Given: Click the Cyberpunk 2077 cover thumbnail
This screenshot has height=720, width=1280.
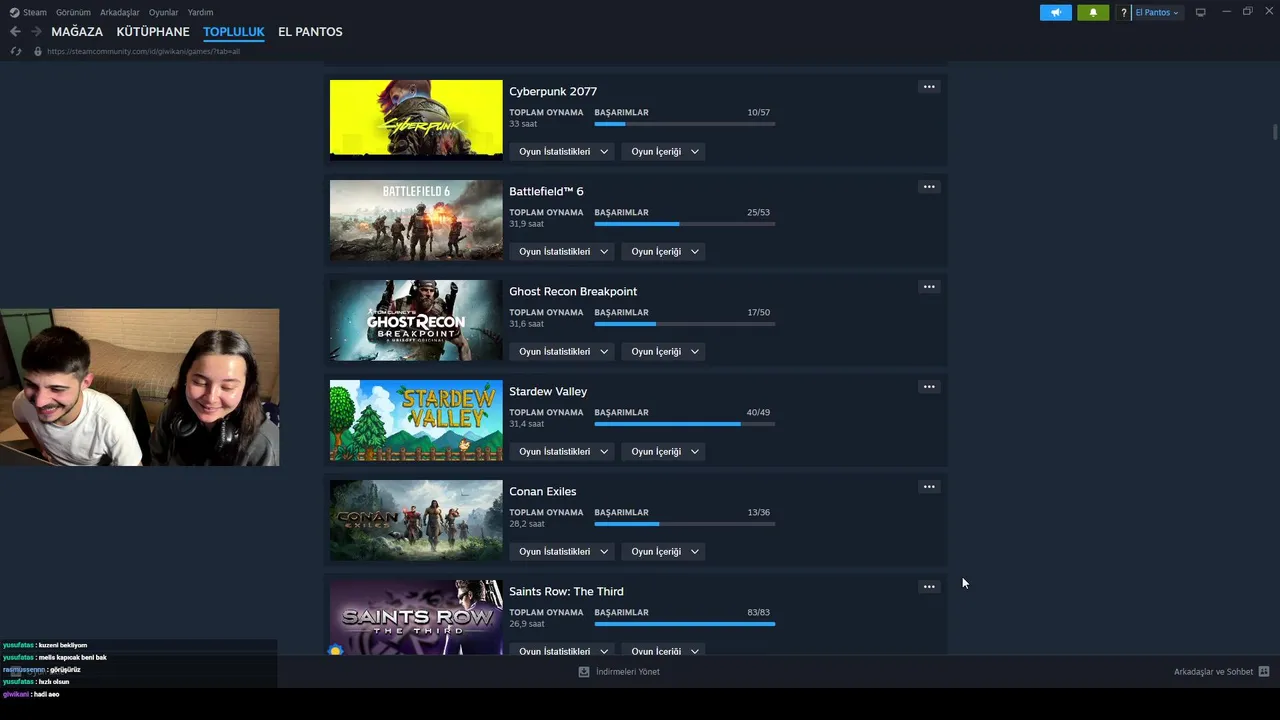Looking at the screenshot, I should (416, 120).
